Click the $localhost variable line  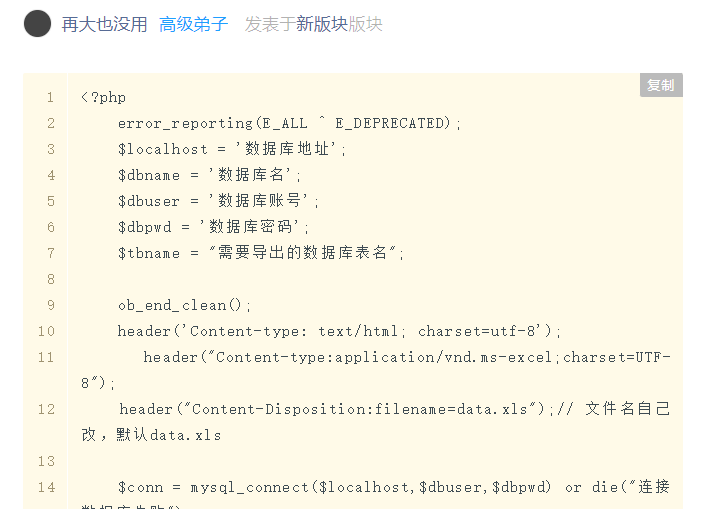pos(232,149)
